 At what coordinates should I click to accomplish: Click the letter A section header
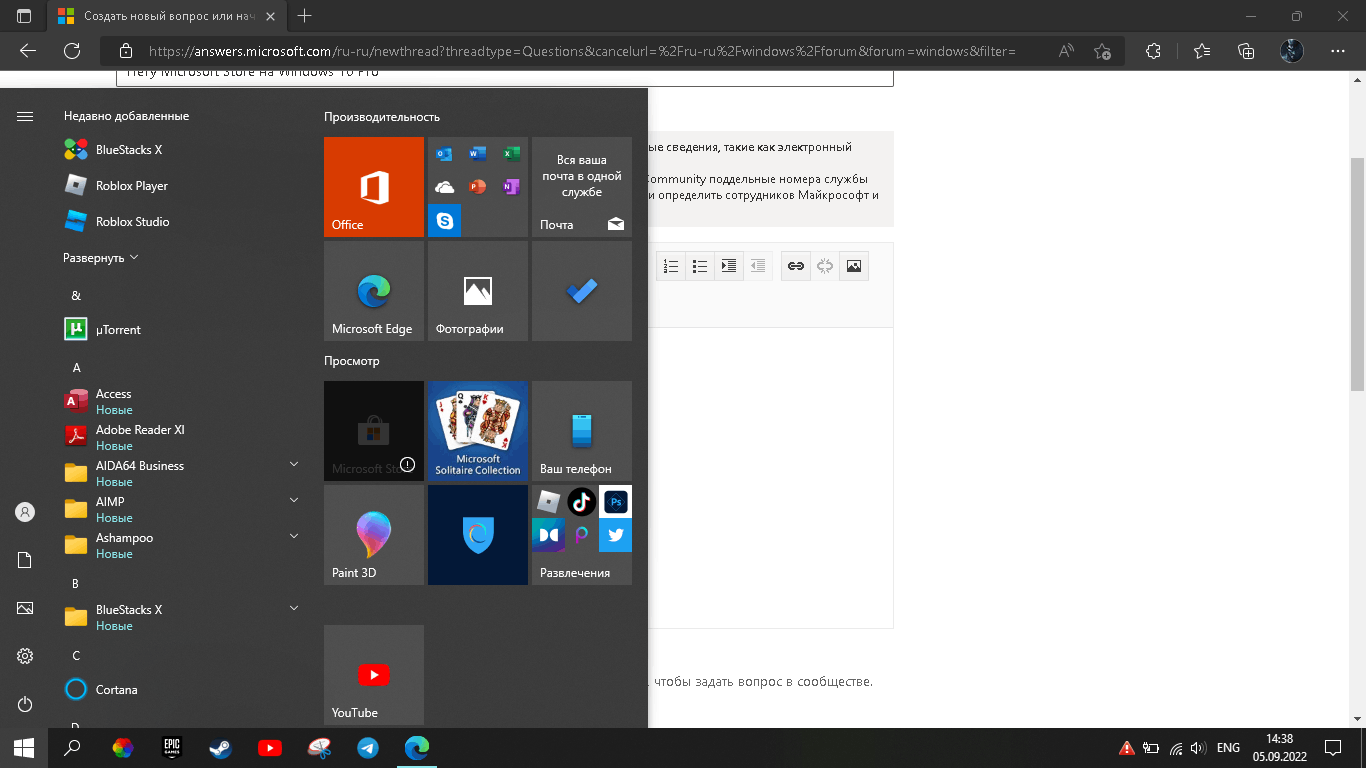coord(76,368)
